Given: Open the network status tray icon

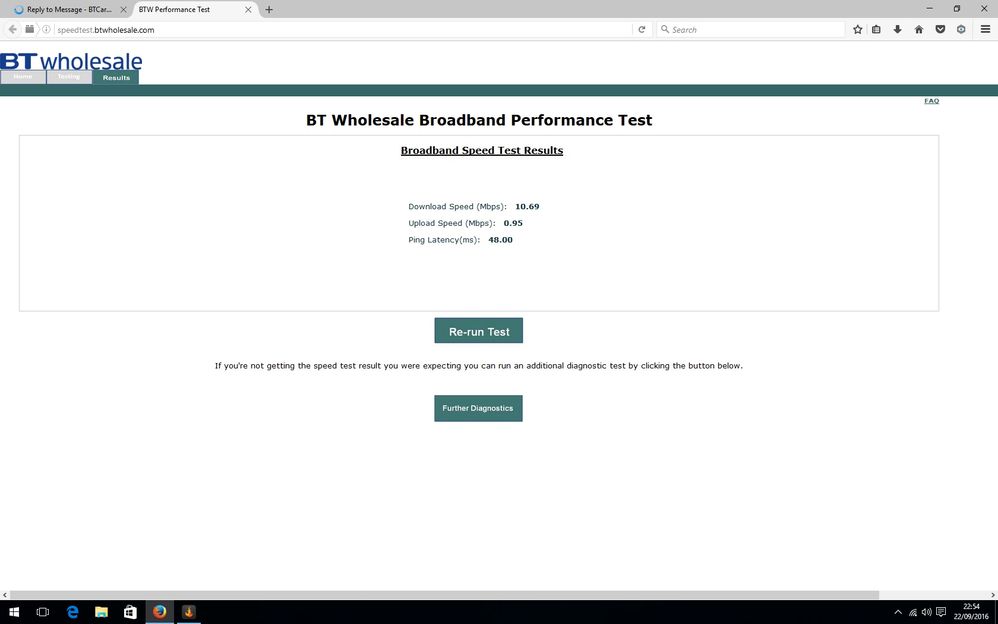Looking at the screenshot, I should tap(913, 612).
